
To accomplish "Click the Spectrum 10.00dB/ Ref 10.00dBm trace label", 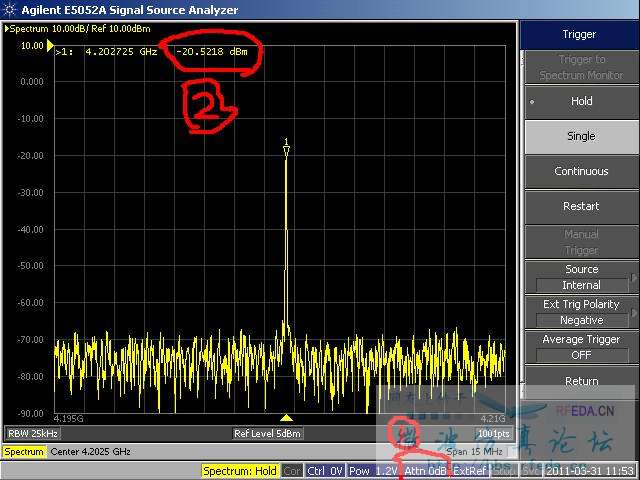I will pos(78,29).
